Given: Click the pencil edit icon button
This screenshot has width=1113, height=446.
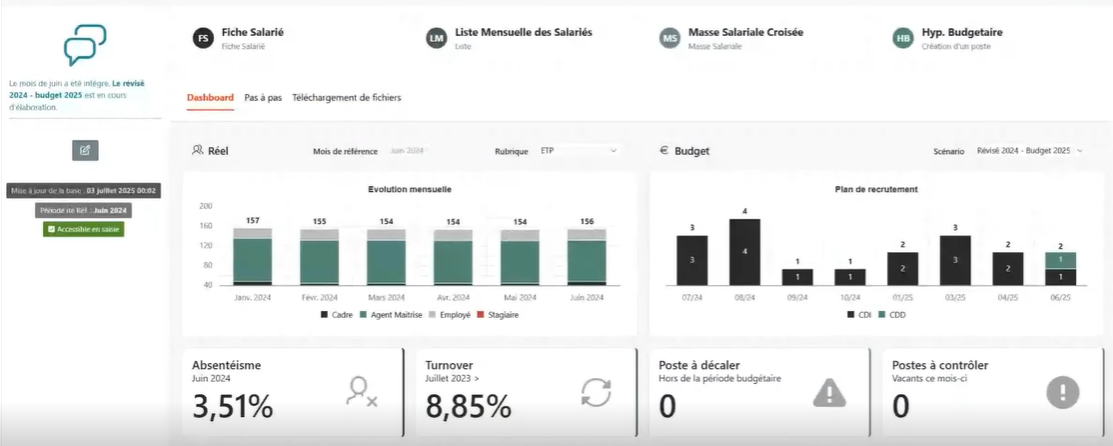Looking at the screenshot, I should point(85,150).
